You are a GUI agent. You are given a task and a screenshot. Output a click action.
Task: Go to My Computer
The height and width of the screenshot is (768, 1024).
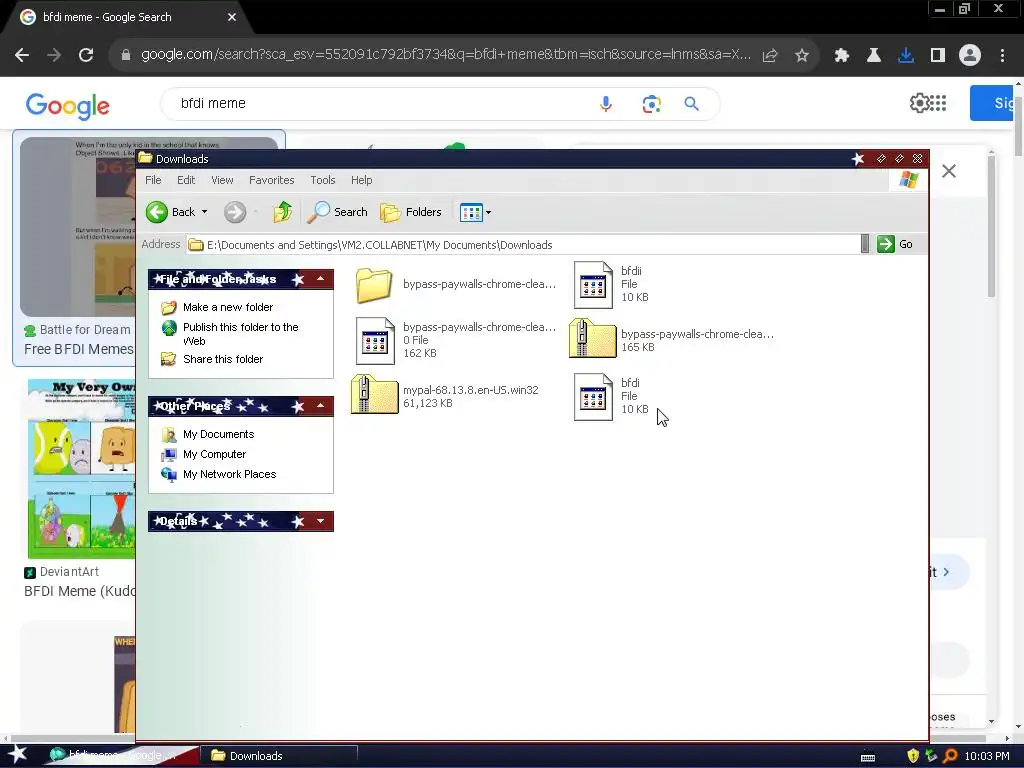pos(214,455)
